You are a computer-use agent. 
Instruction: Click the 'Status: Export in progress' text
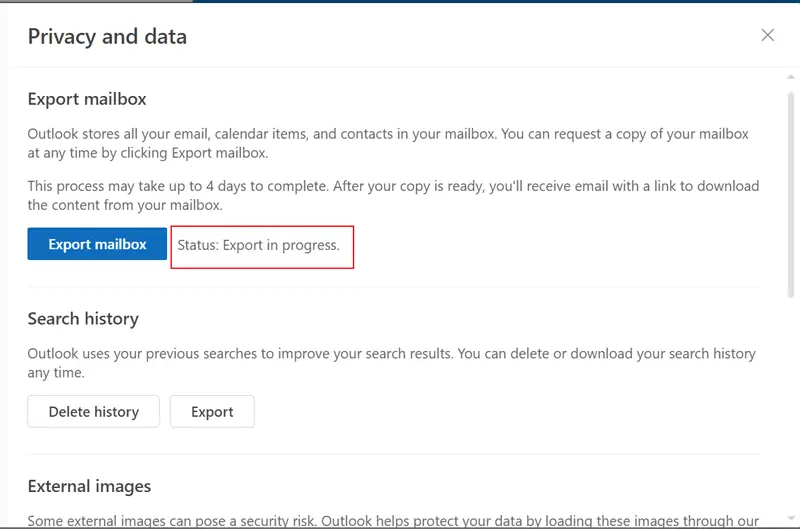tap(259, 245)
